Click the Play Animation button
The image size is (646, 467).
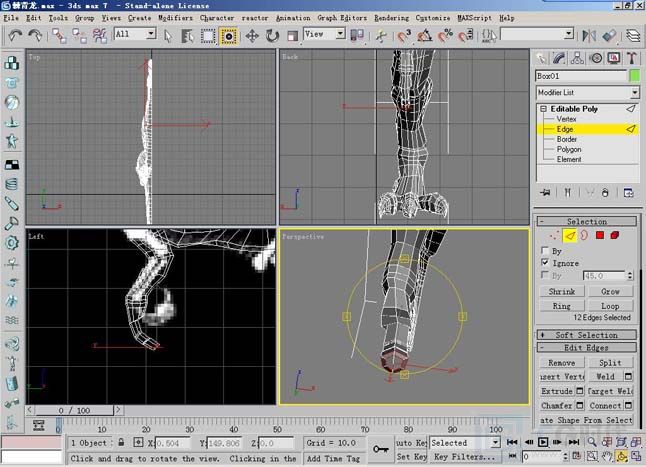[543, 442]
